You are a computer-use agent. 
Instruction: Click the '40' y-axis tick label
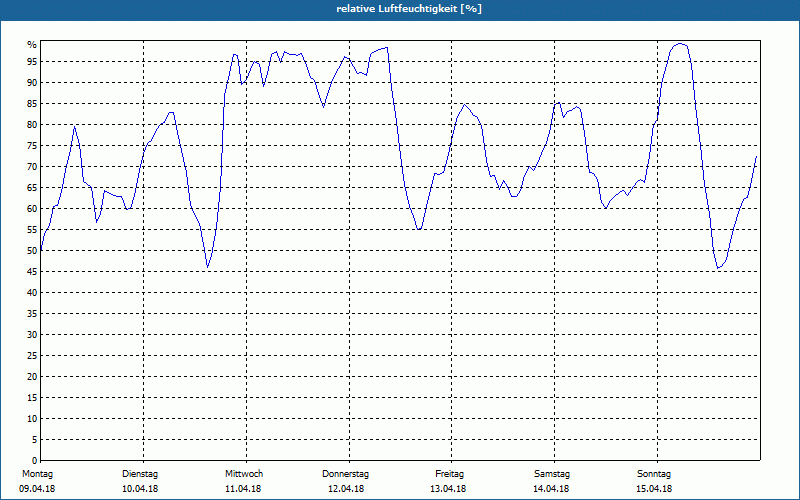coord(32,292)
